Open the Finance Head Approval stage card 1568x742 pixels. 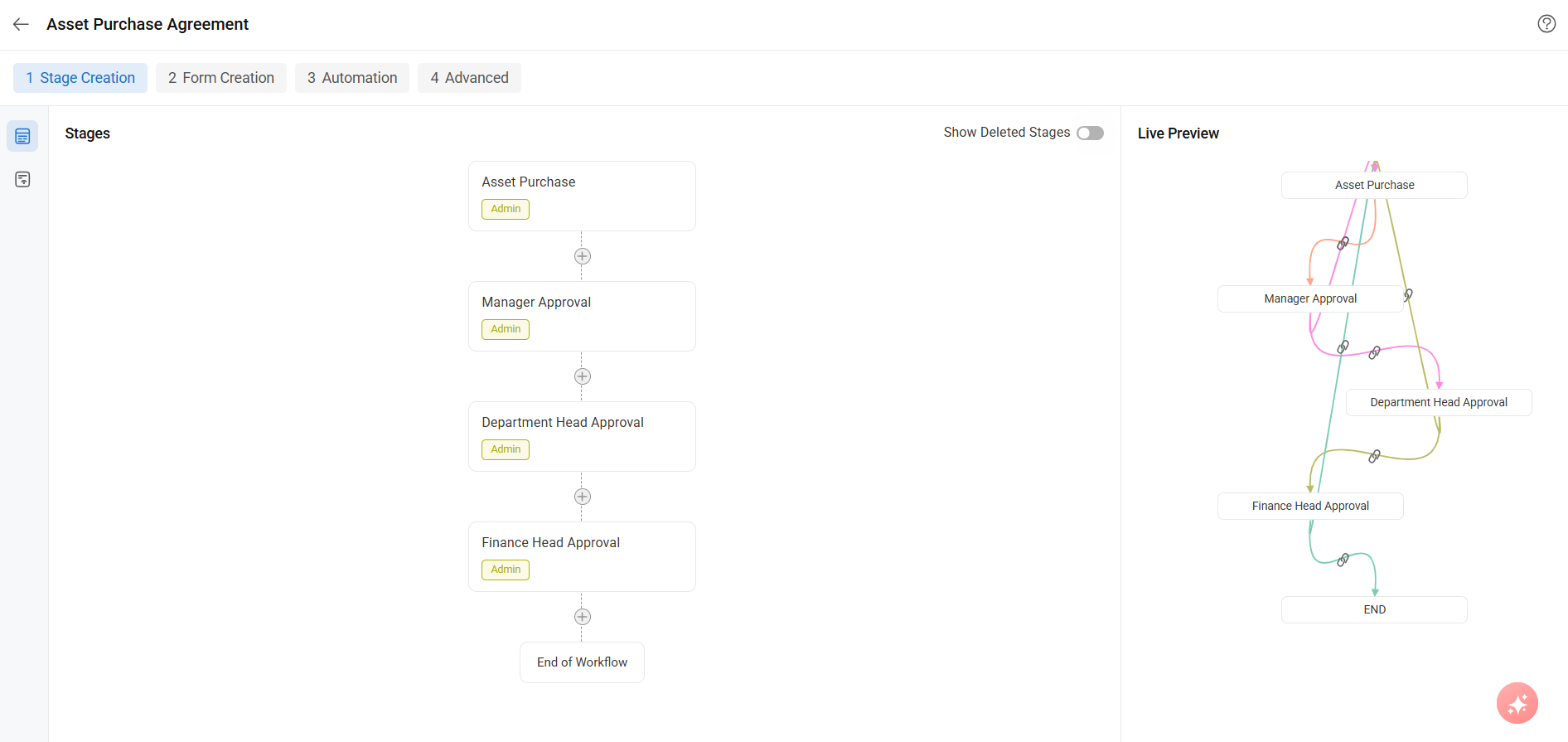tap(582, 543)
